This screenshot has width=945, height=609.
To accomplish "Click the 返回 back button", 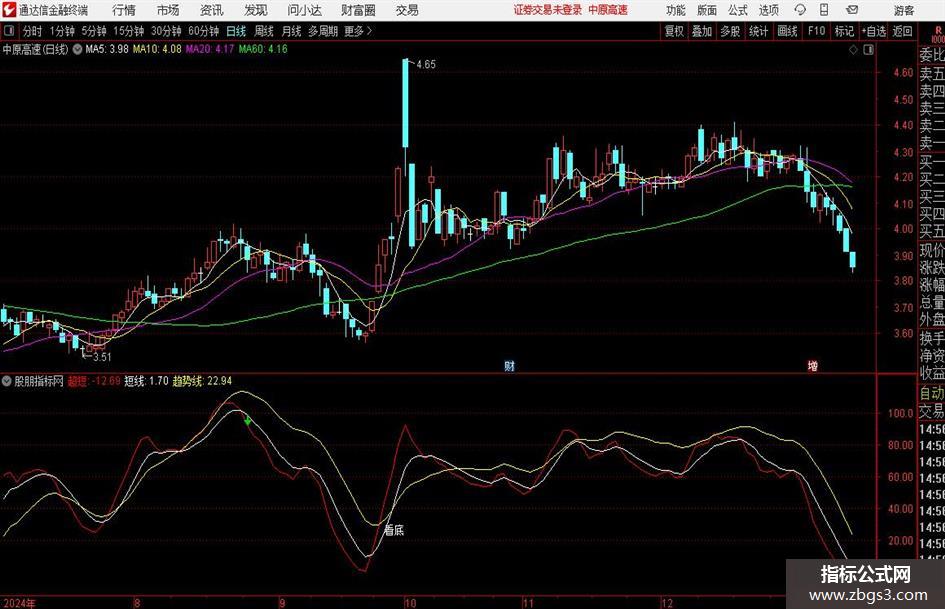I will point(902,31).
